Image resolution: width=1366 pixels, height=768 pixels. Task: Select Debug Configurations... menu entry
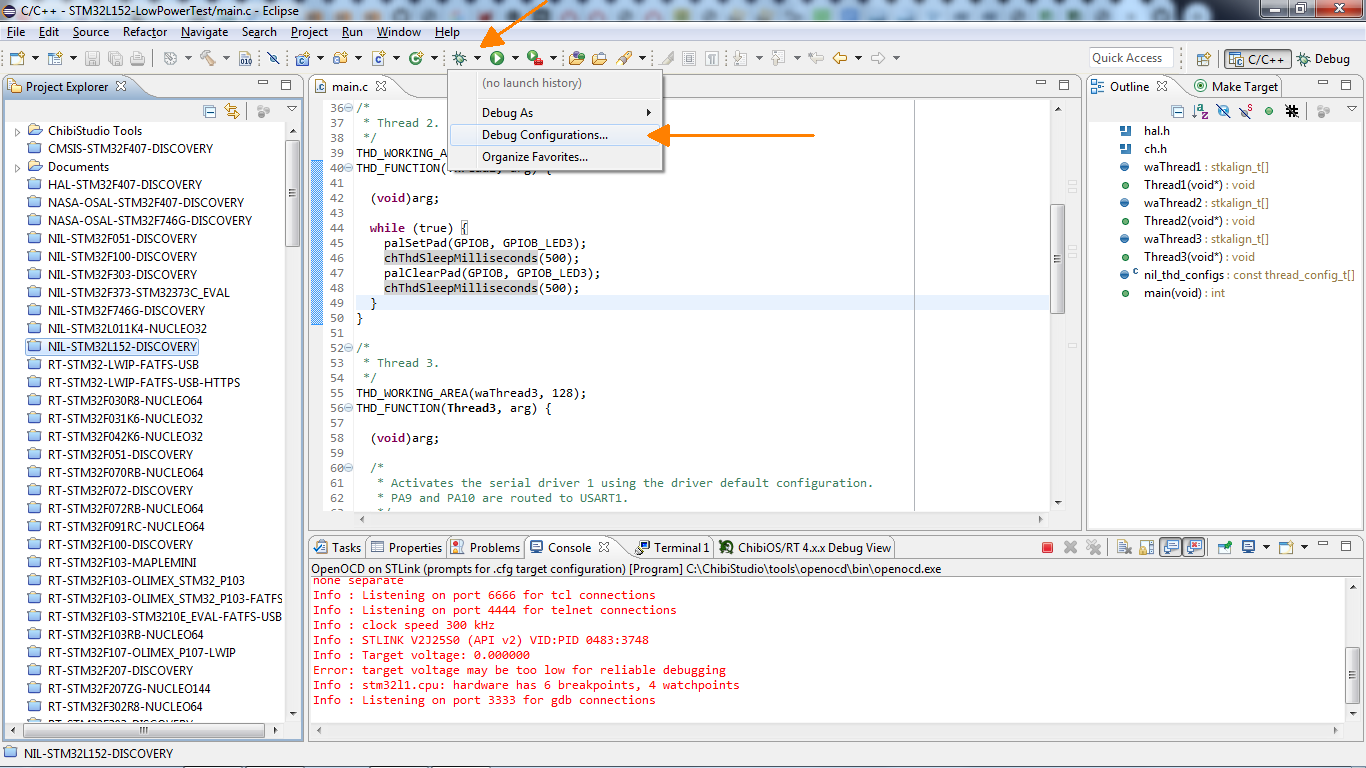coord(545,135)
